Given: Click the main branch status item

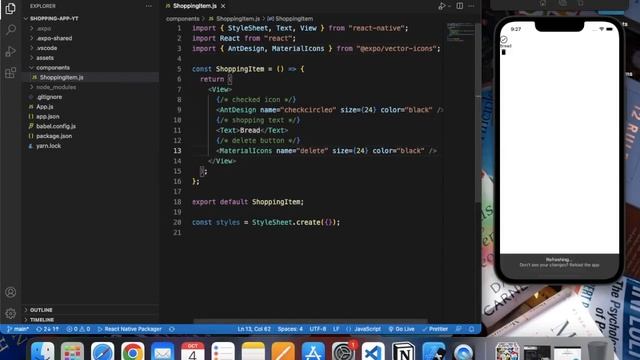Looking at the screenshot, I should click(x=18, y=329).
